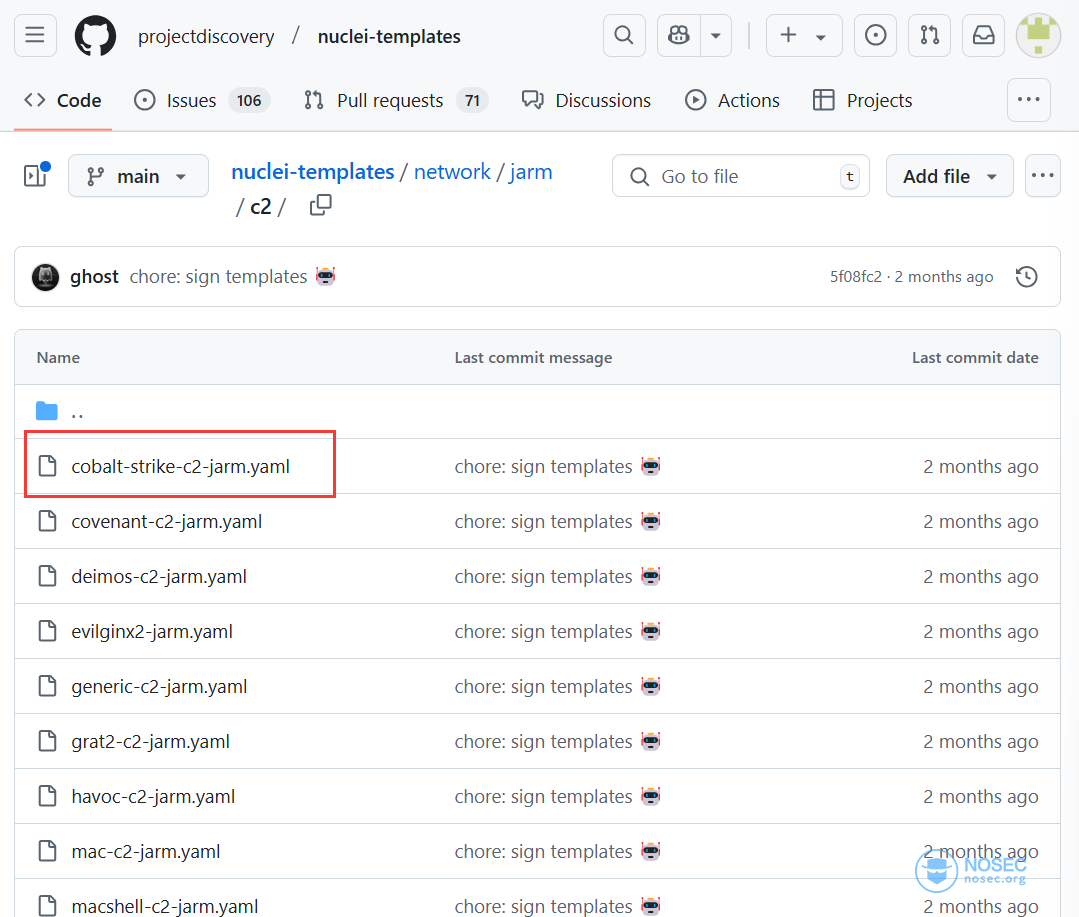Copy the path with the copy icon
1079x917 pixels.
point(321,205)
